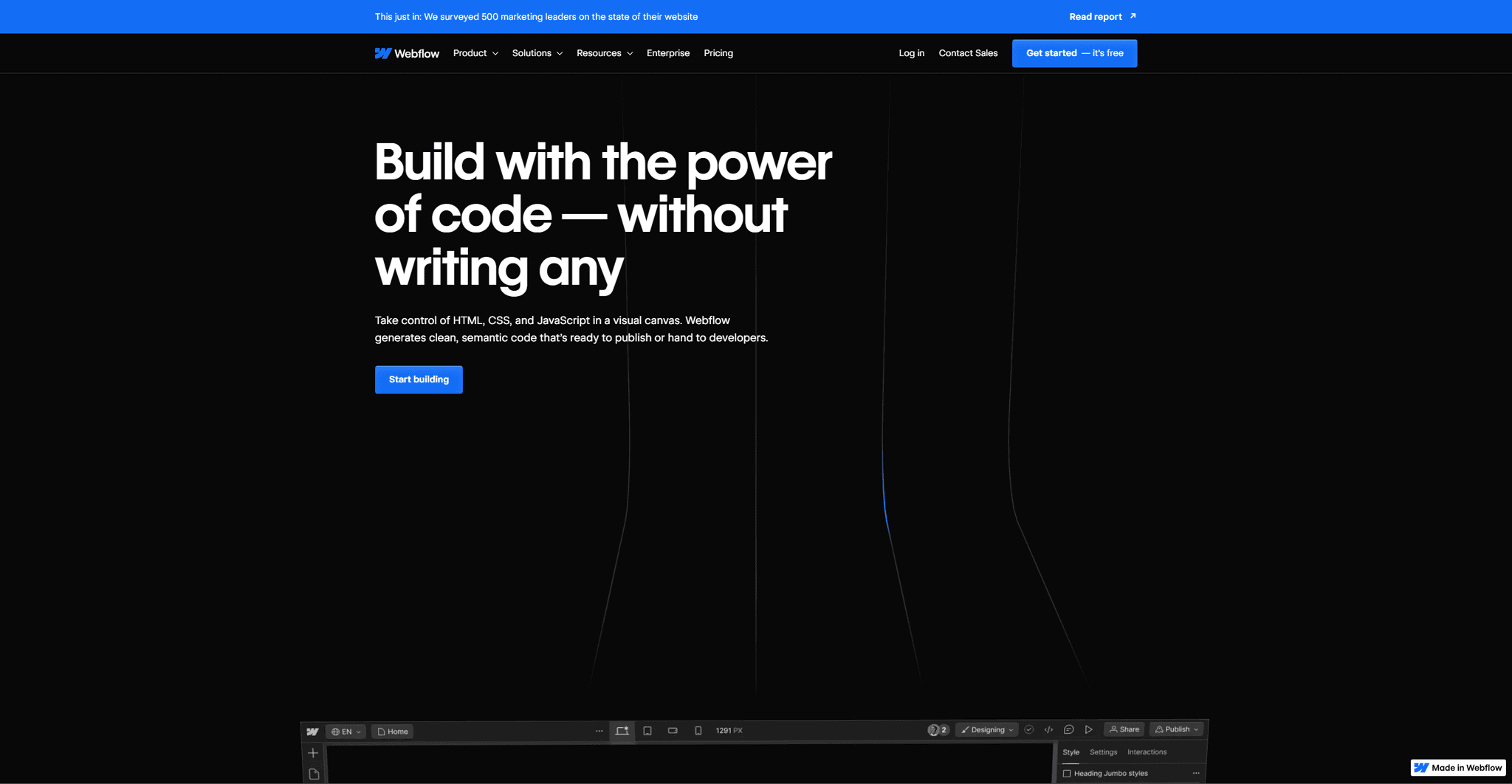Click the Made in Webflow badge

(1458, 768)
